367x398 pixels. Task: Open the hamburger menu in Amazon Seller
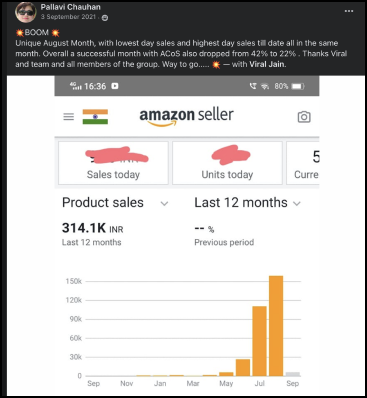point(69,117)
